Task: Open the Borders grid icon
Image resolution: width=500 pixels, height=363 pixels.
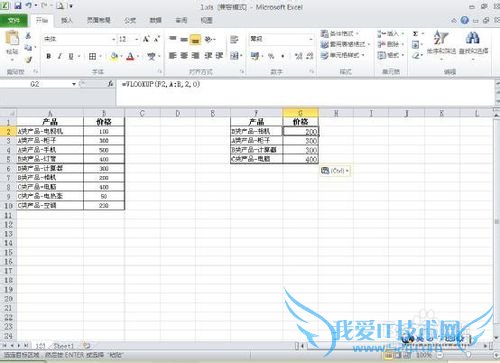Action: click(x=92, y=56)
